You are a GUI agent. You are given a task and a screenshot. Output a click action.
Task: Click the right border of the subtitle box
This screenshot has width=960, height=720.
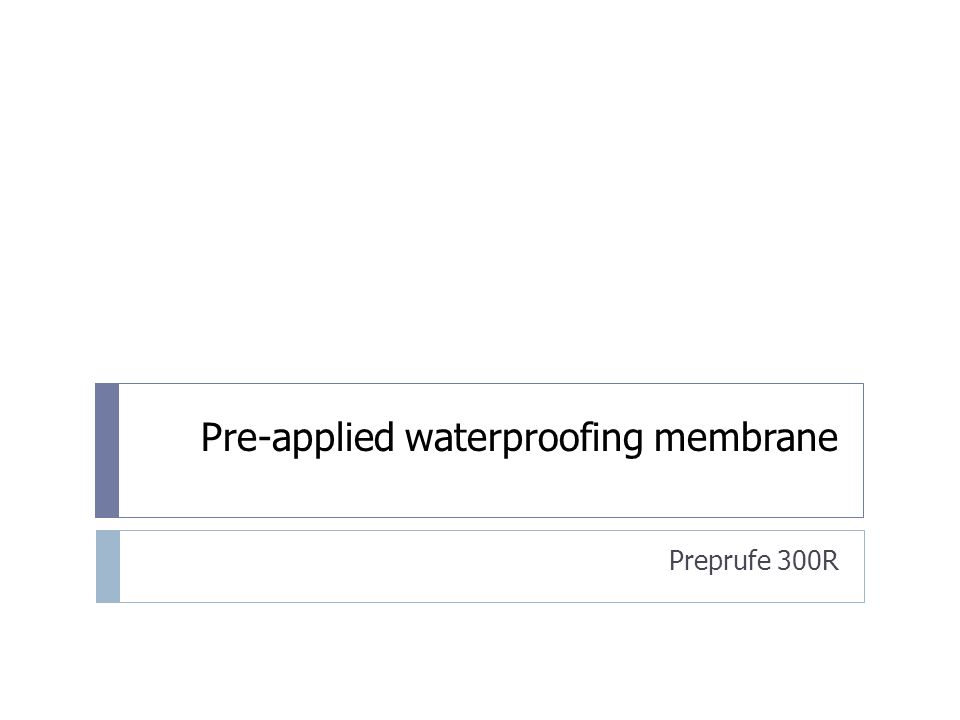tap(864, 566)
